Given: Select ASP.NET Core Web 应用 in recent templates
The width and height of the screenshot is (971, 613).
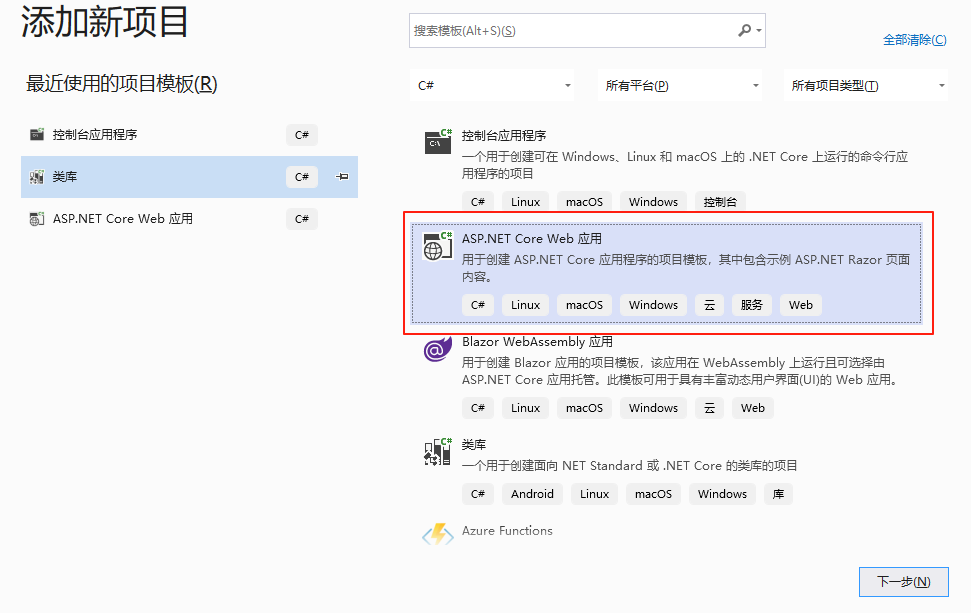Looking at the screenshot, I should click(x=189, y=219).
